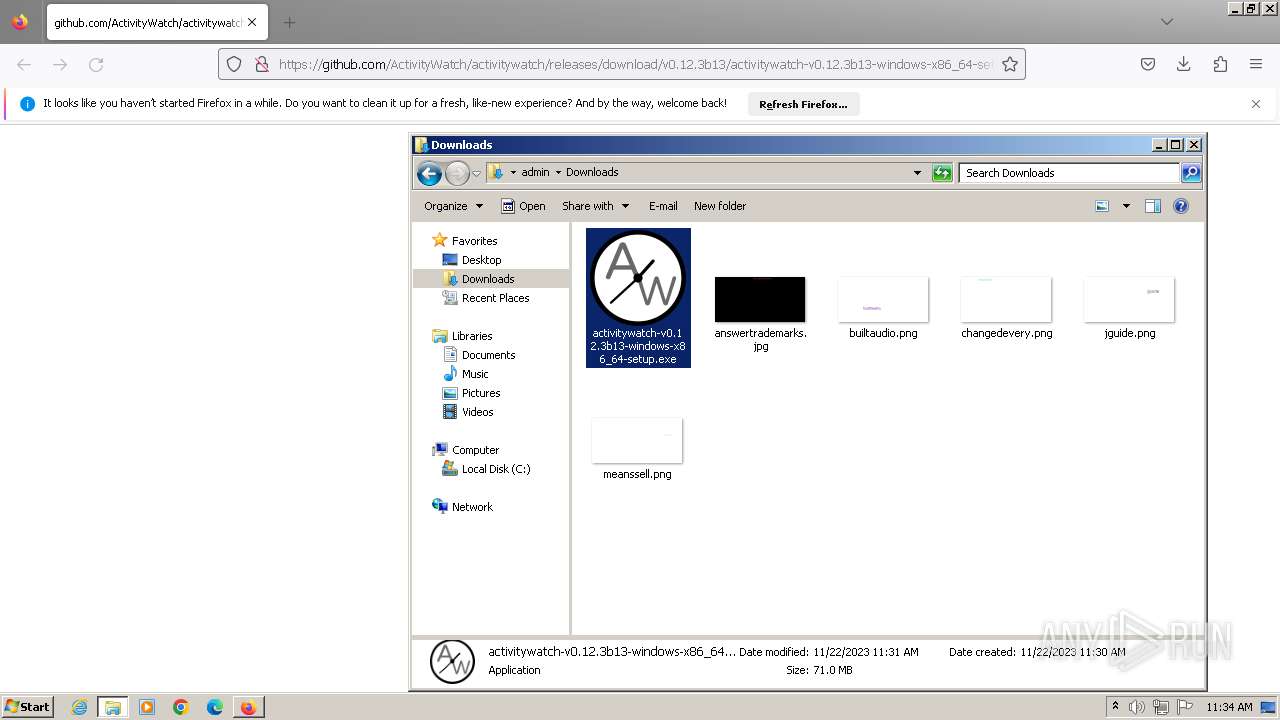Reload page in Firefox
Screen dimensions: 1280x720
tap(96, 64)
